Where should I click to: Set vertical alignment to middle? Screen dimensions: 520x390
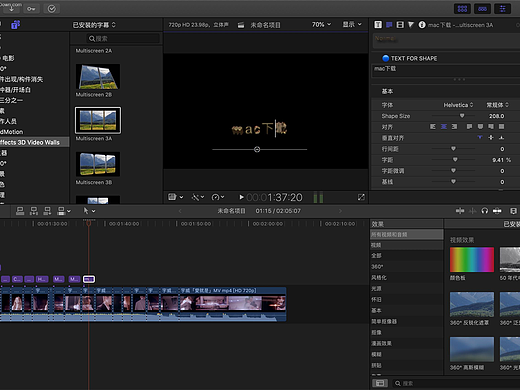(491, 137)
